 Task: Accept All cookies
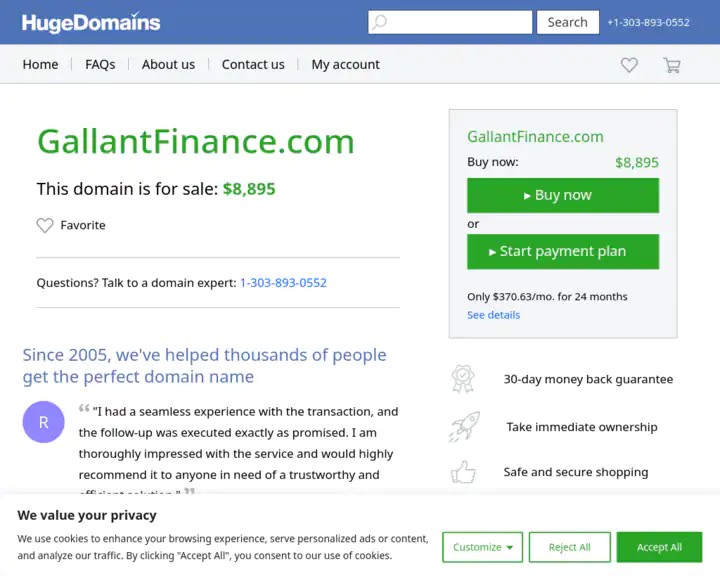click(x=659, y=547)
